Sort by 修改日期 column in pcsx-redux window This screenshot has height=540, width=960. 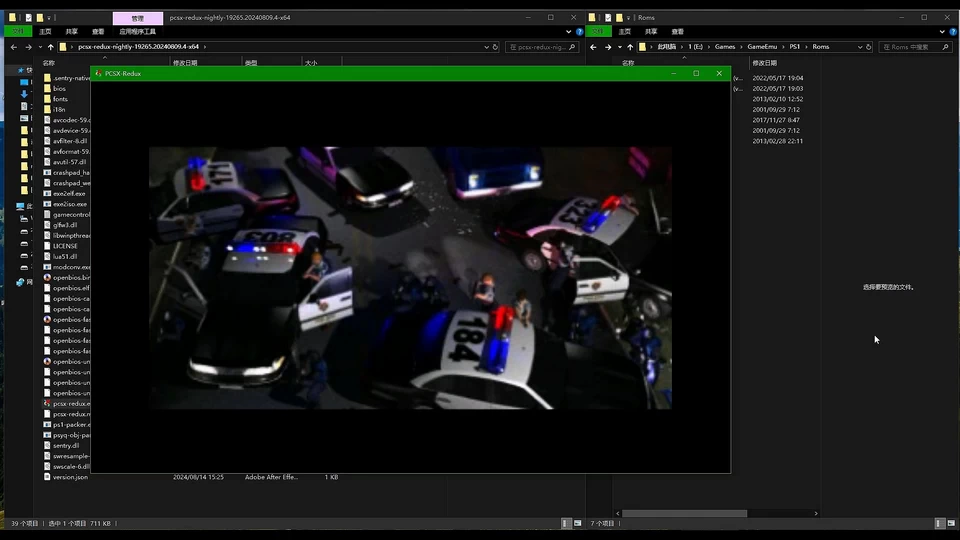[185, 63]
